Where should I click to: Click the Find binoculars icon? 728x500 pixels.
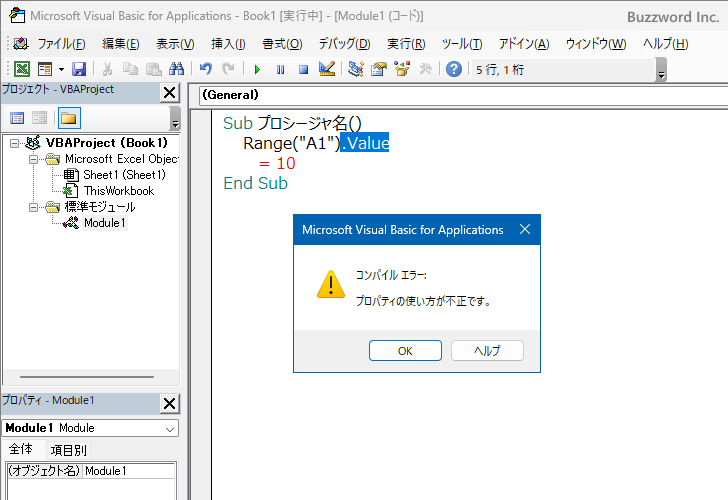176,69
